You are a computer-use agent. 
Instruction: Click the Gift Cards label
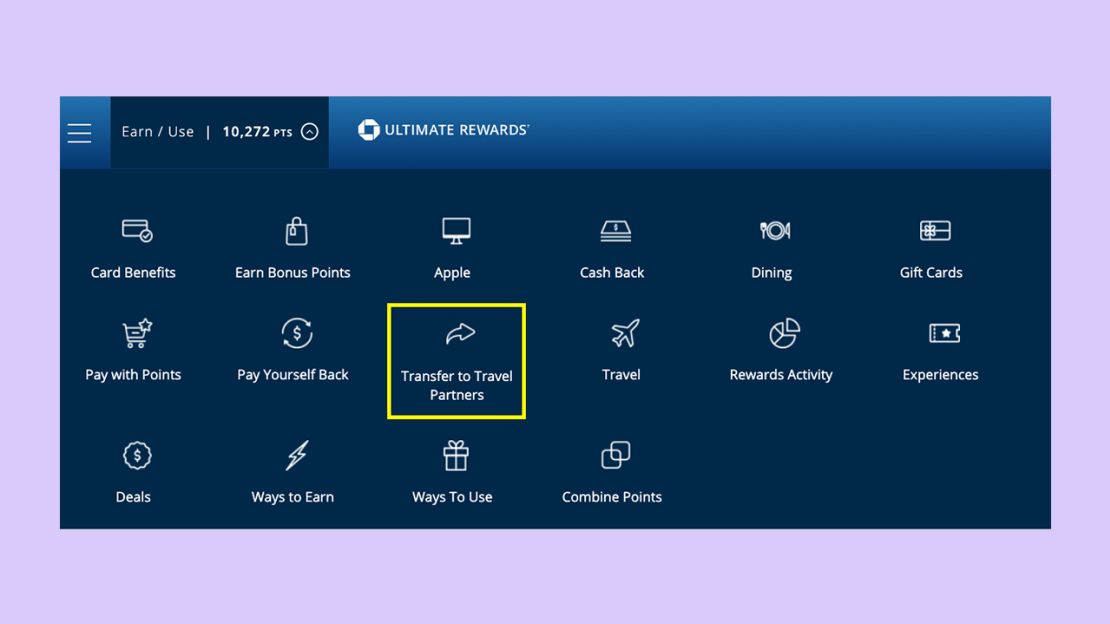tap(931, 273)
